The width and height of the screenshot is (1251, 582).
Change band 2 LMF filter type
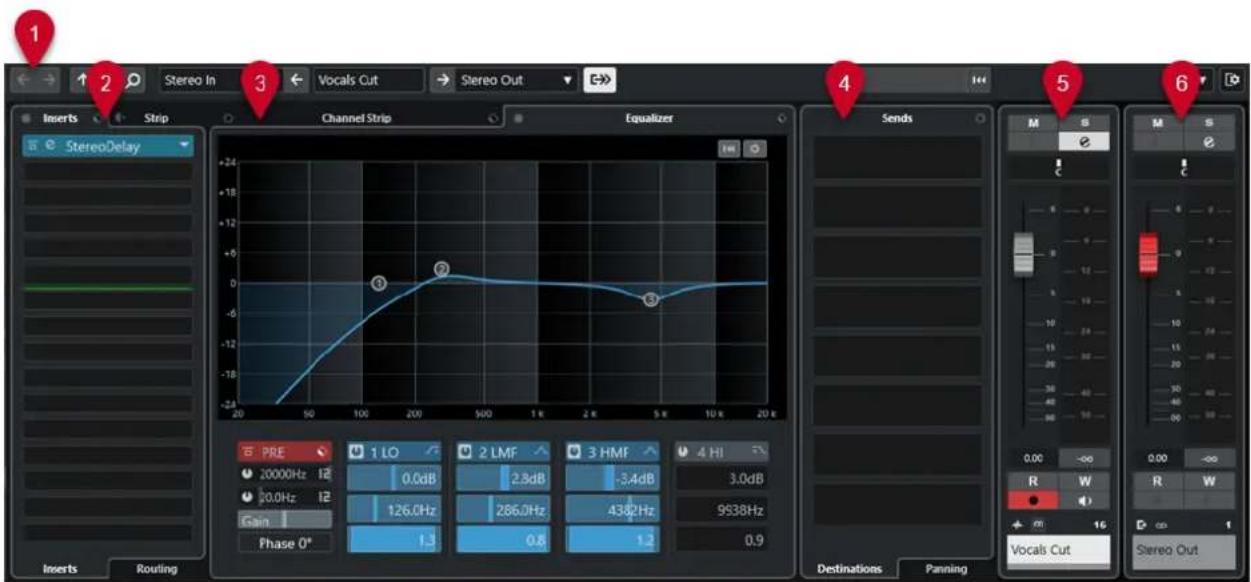click(540, 453)
